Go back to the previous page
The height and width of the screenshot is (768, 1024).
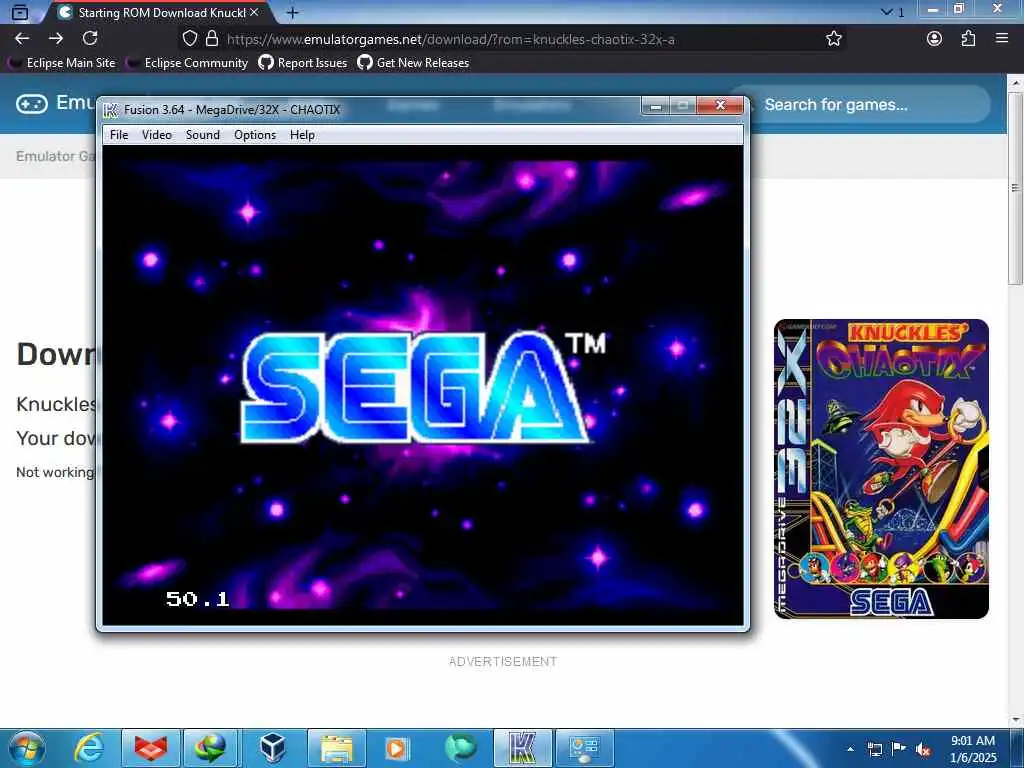pos(22,39)
